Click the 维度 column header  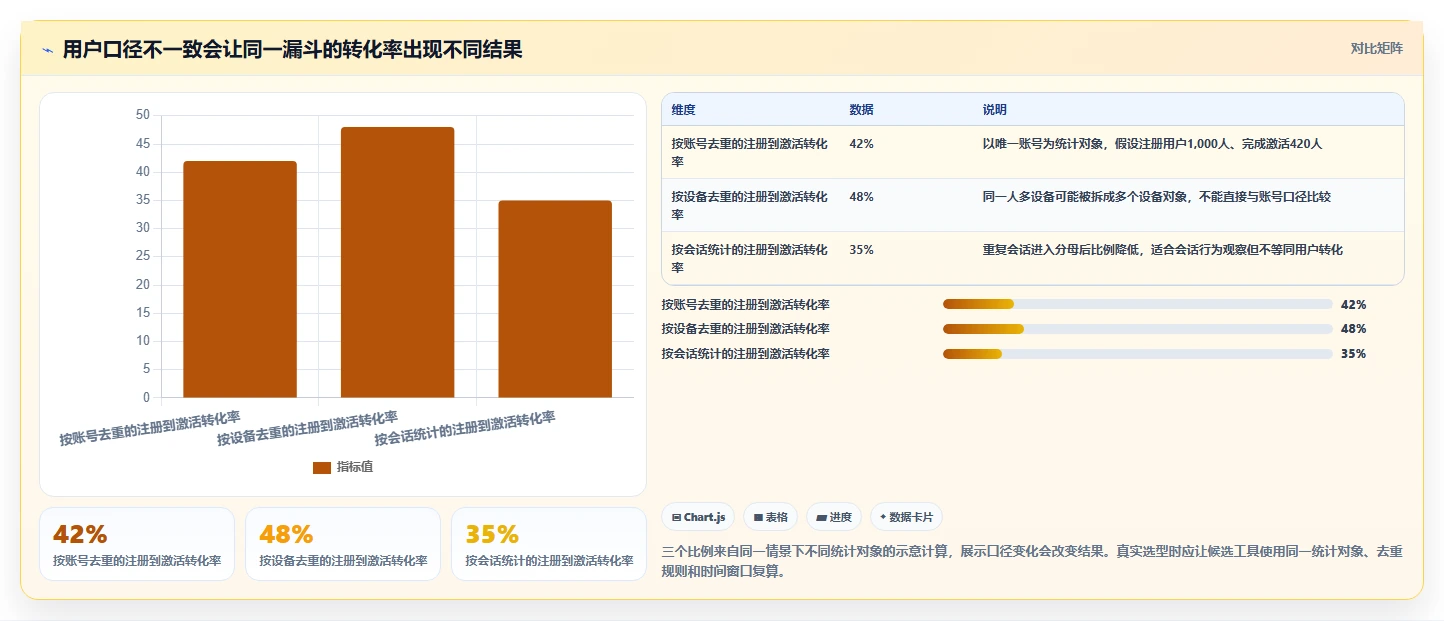[x=684, y=110]
